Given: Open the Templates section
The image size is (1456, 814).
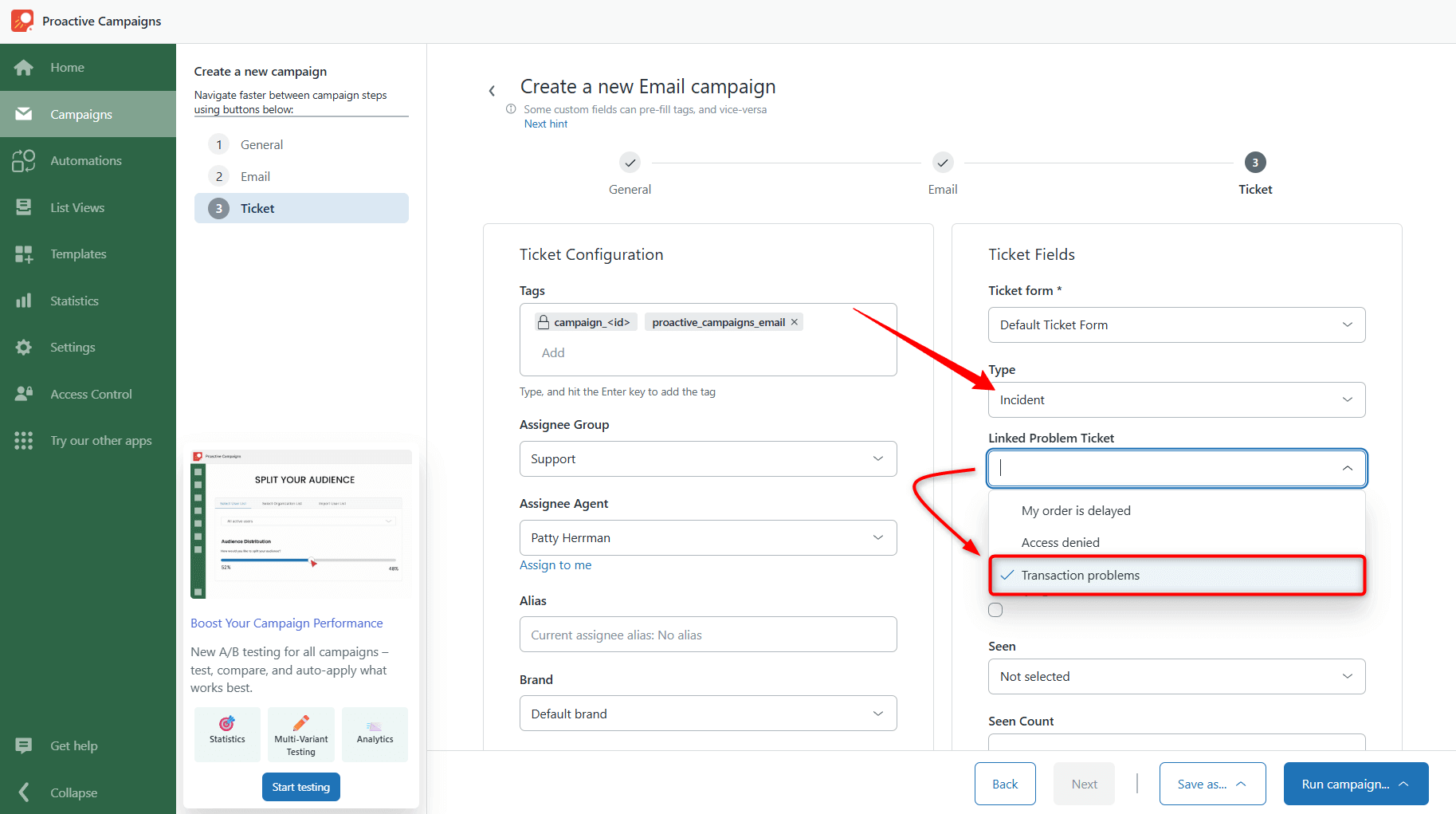Looking at the screenshot, I should coord(77,254).
